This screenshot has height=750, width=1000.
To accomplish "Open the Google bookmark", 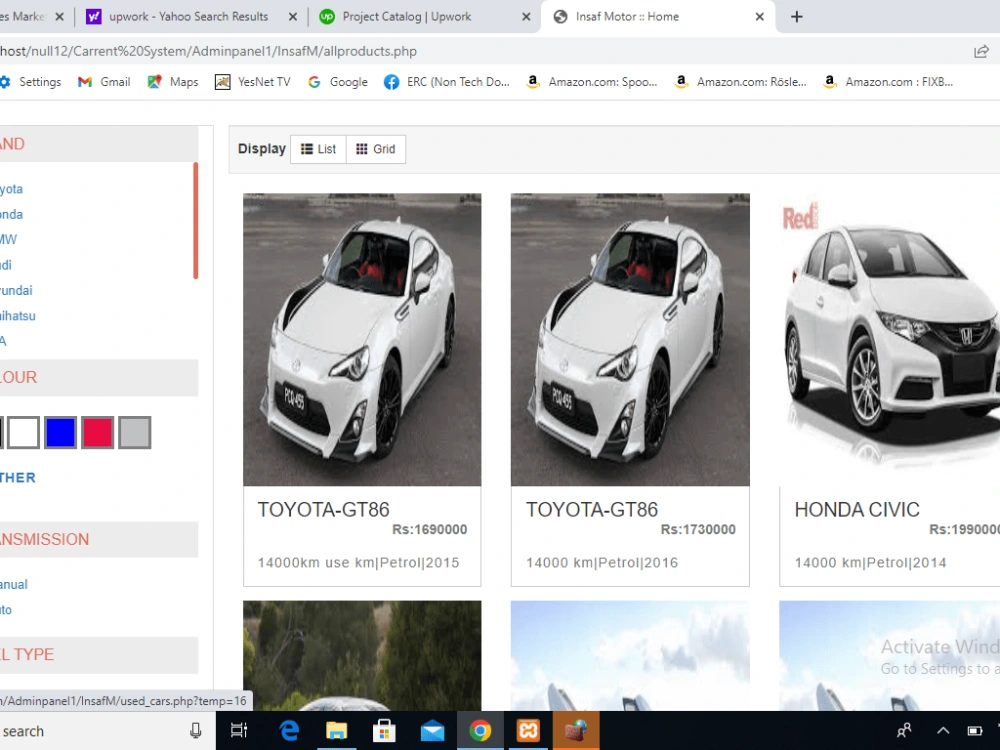I will point(337,82).
